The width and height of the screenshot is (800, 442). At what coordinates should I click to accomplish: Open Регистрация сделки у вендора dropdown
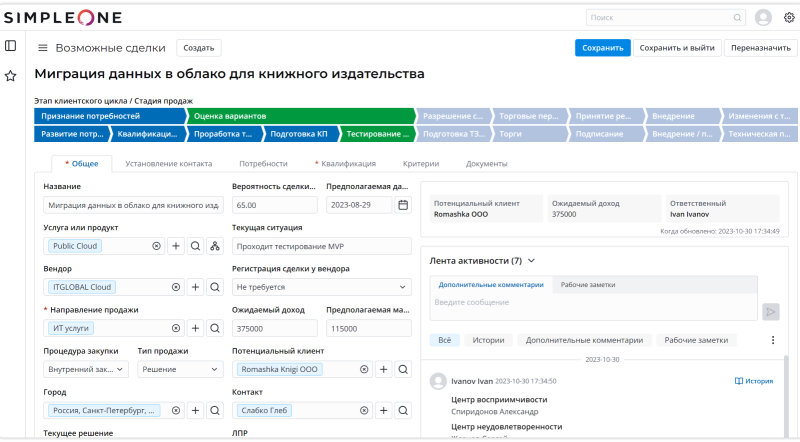click(x=321, y=287)
